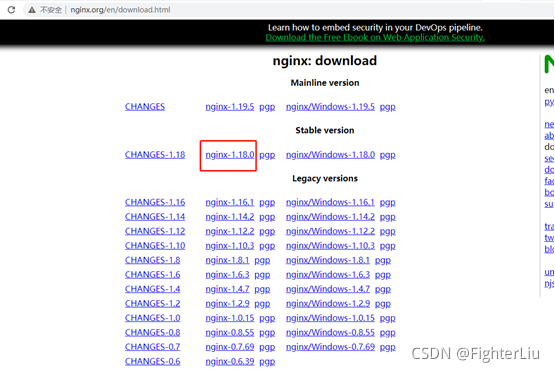
Task: Download nginx-1.6.3 source
Action: (227, 275)
